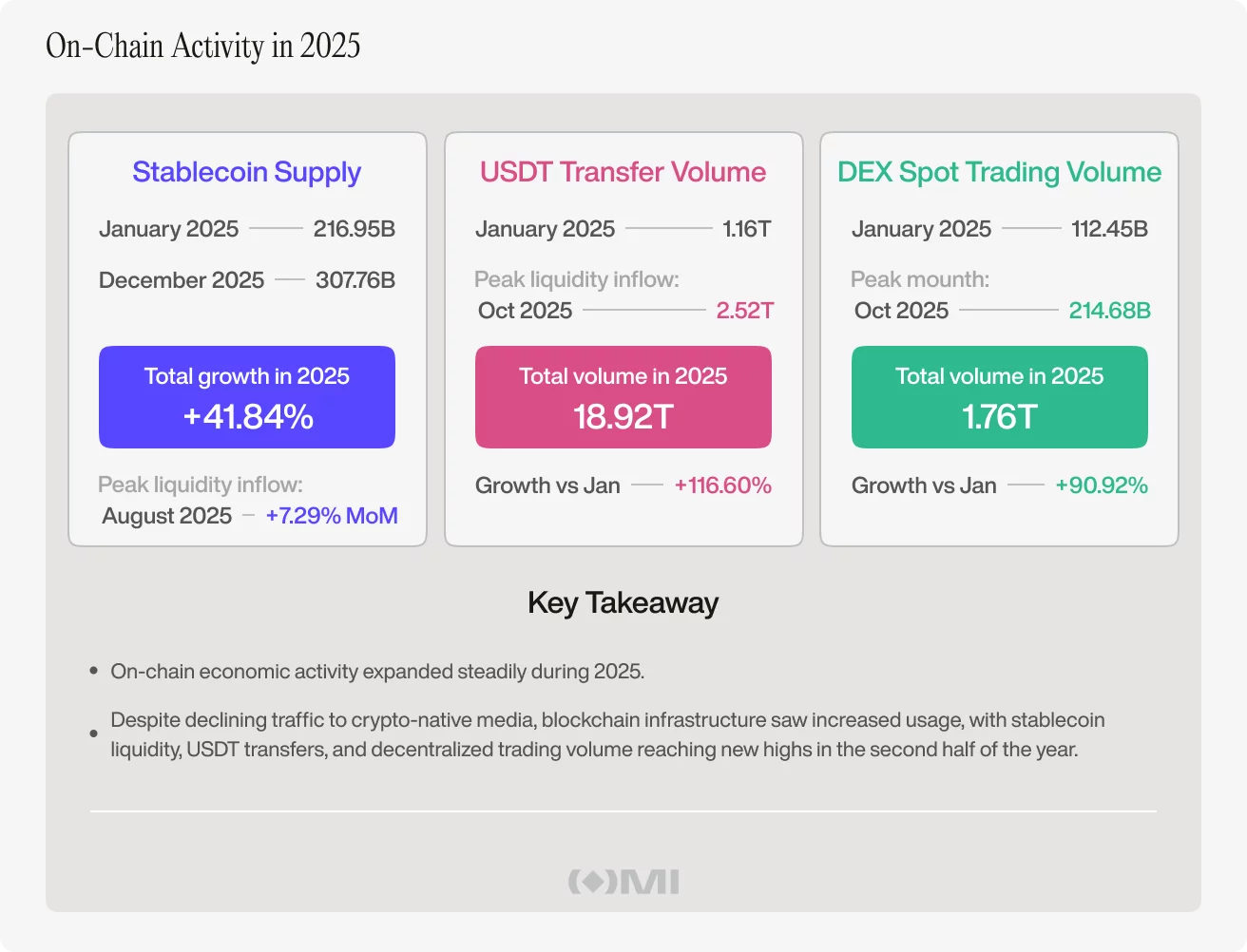Click the first bullet about steady expansion
Image resolution: width=1247 pixels, height=952 pixels.
click(377, 672)
